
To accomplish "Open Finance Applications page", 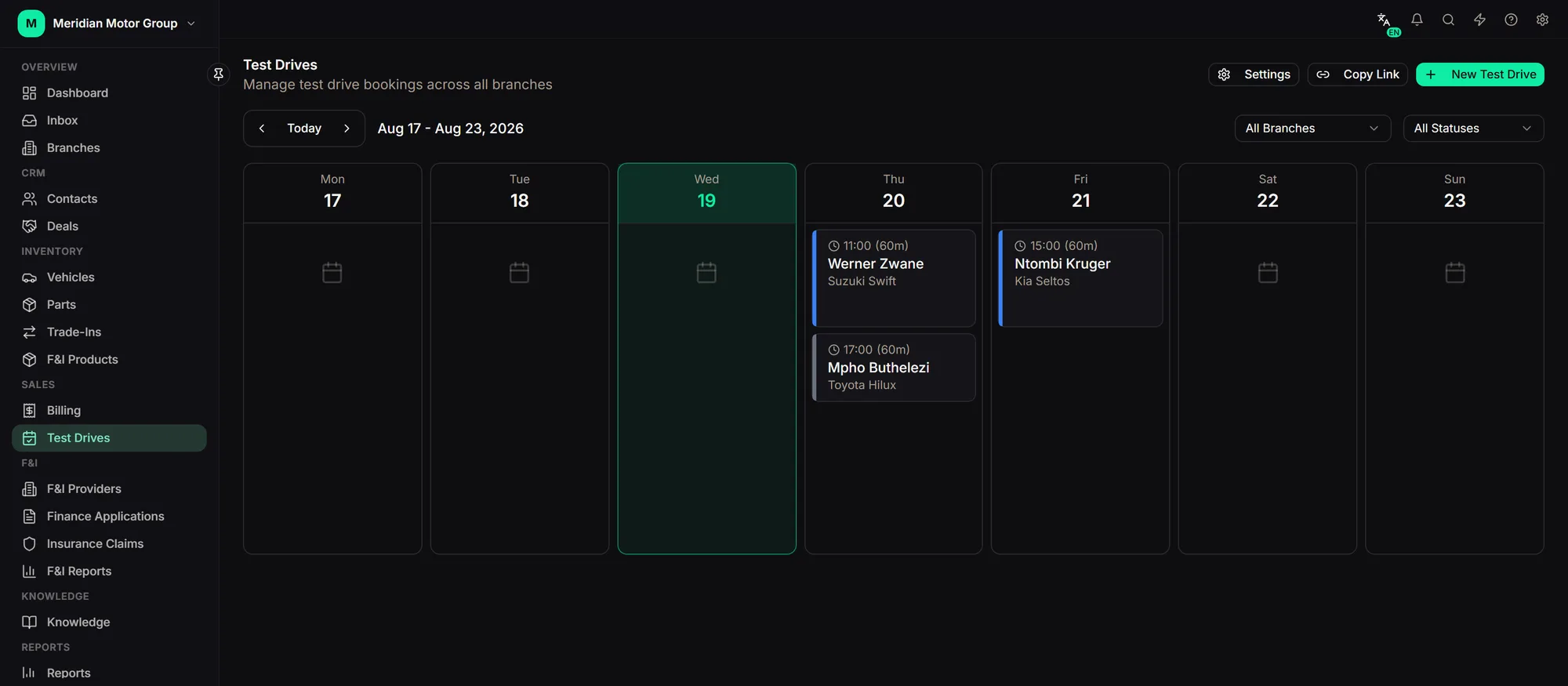I will [x=109, y=517].
